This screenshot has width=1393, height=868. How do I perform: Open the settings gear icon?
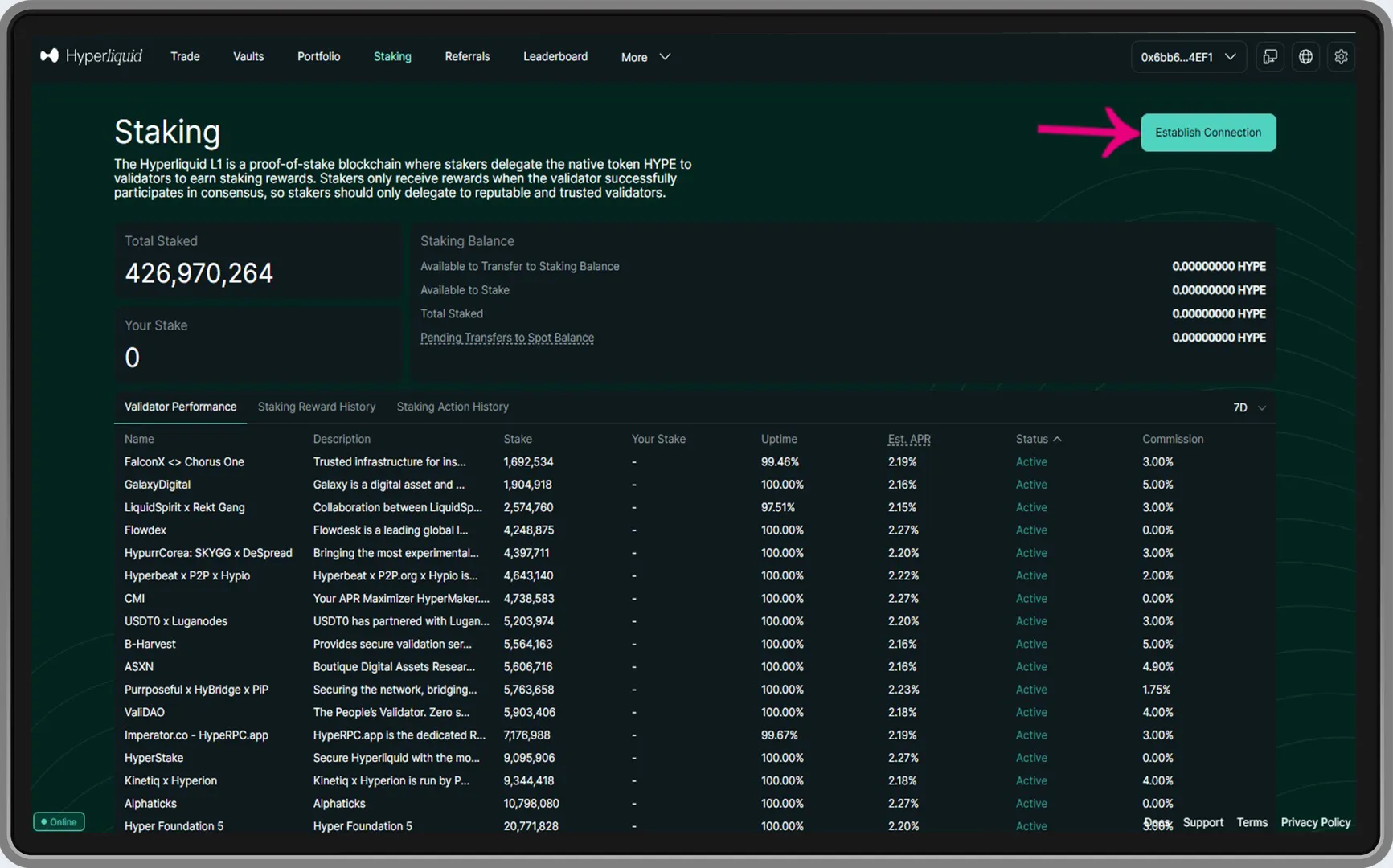(1341, 57)
